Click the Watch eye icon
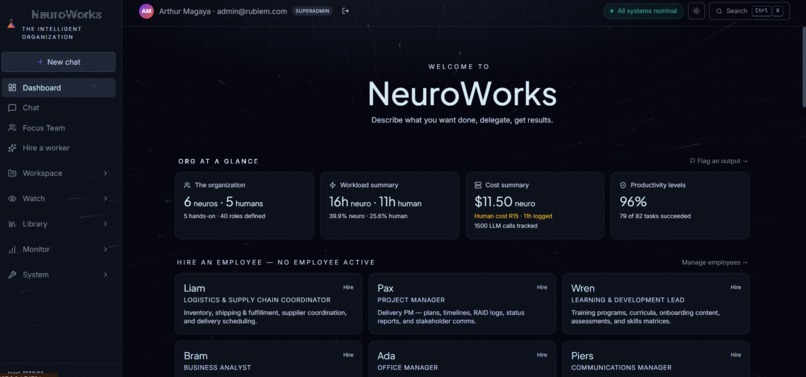 pyautogui.click(x=12, y=199)
